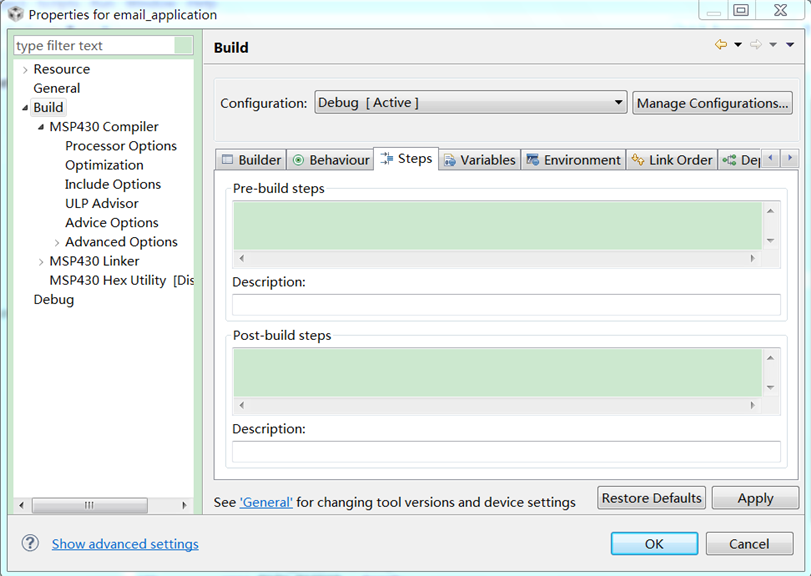Open back history dropdown arrow
The width and height of the screenshot is (811, 576).
point(738,45)
